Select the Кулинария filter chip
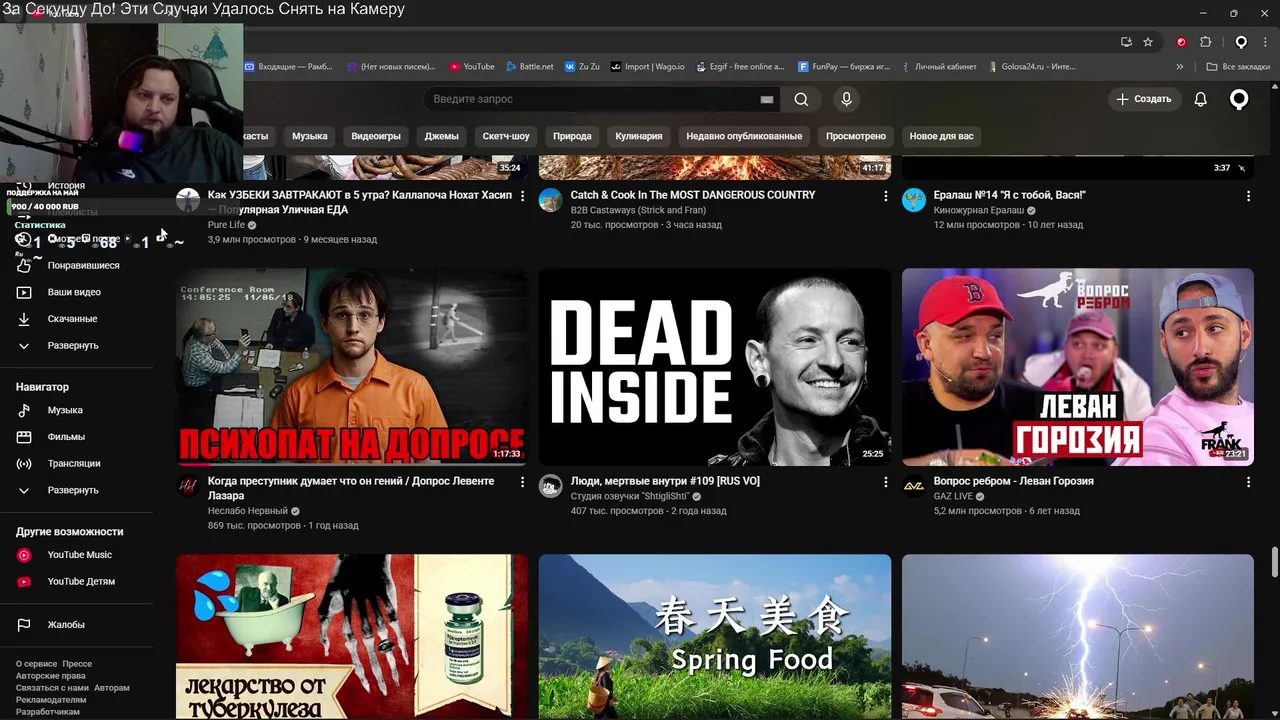The height and width of the screenshot is (720, 1280). point(639,136)
